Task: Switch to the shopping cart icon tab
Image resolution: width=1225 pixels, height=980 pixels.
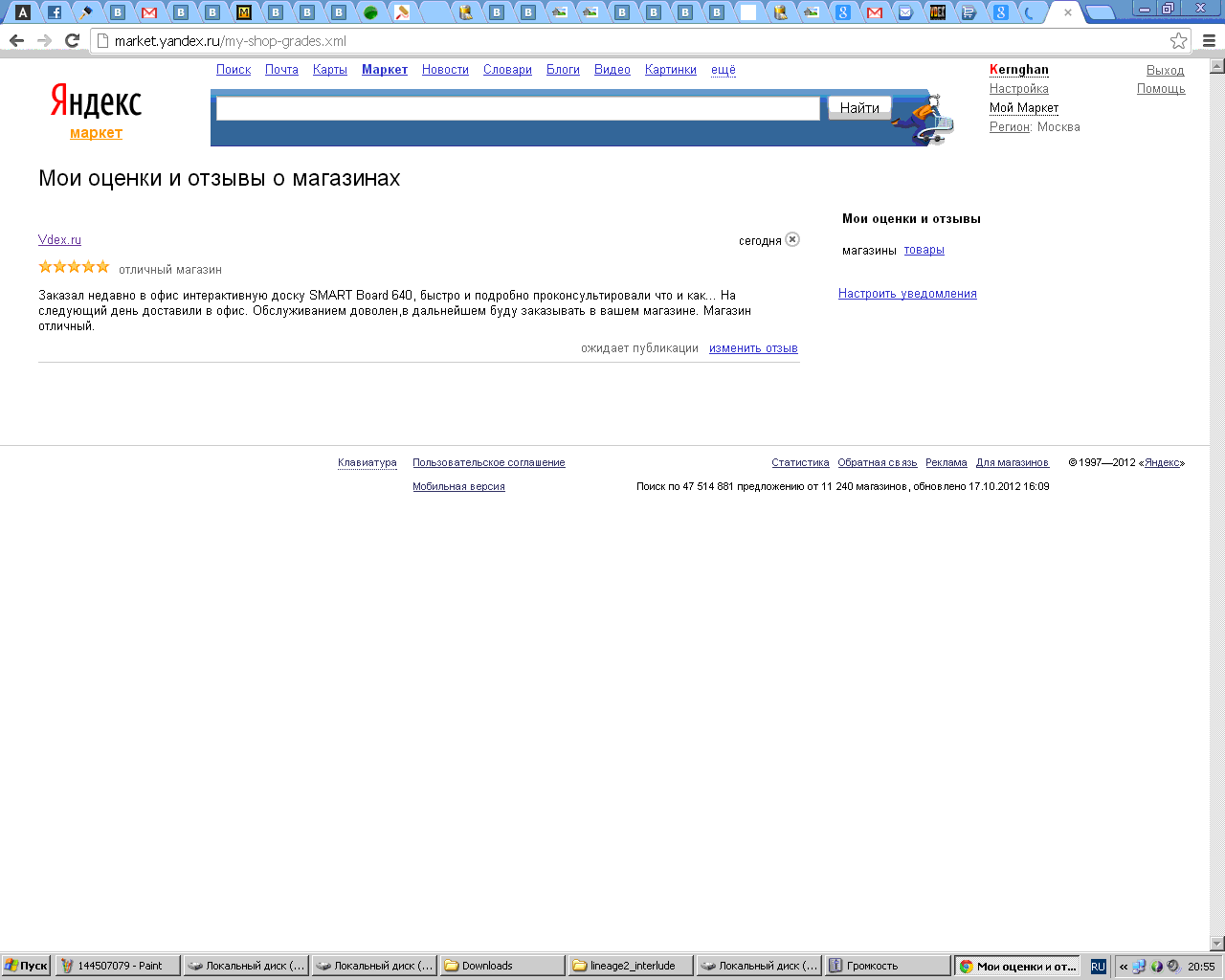Action: coord(969,12)
